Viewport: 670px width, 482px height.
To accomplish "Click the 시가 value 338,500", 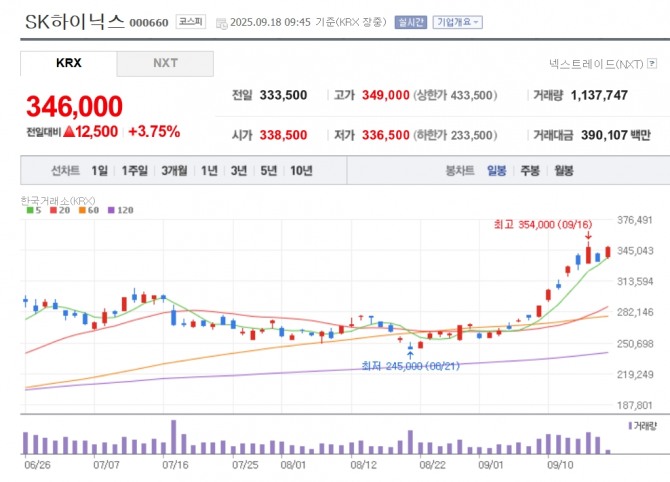I will pyautogui.click(x=283, y=135).
